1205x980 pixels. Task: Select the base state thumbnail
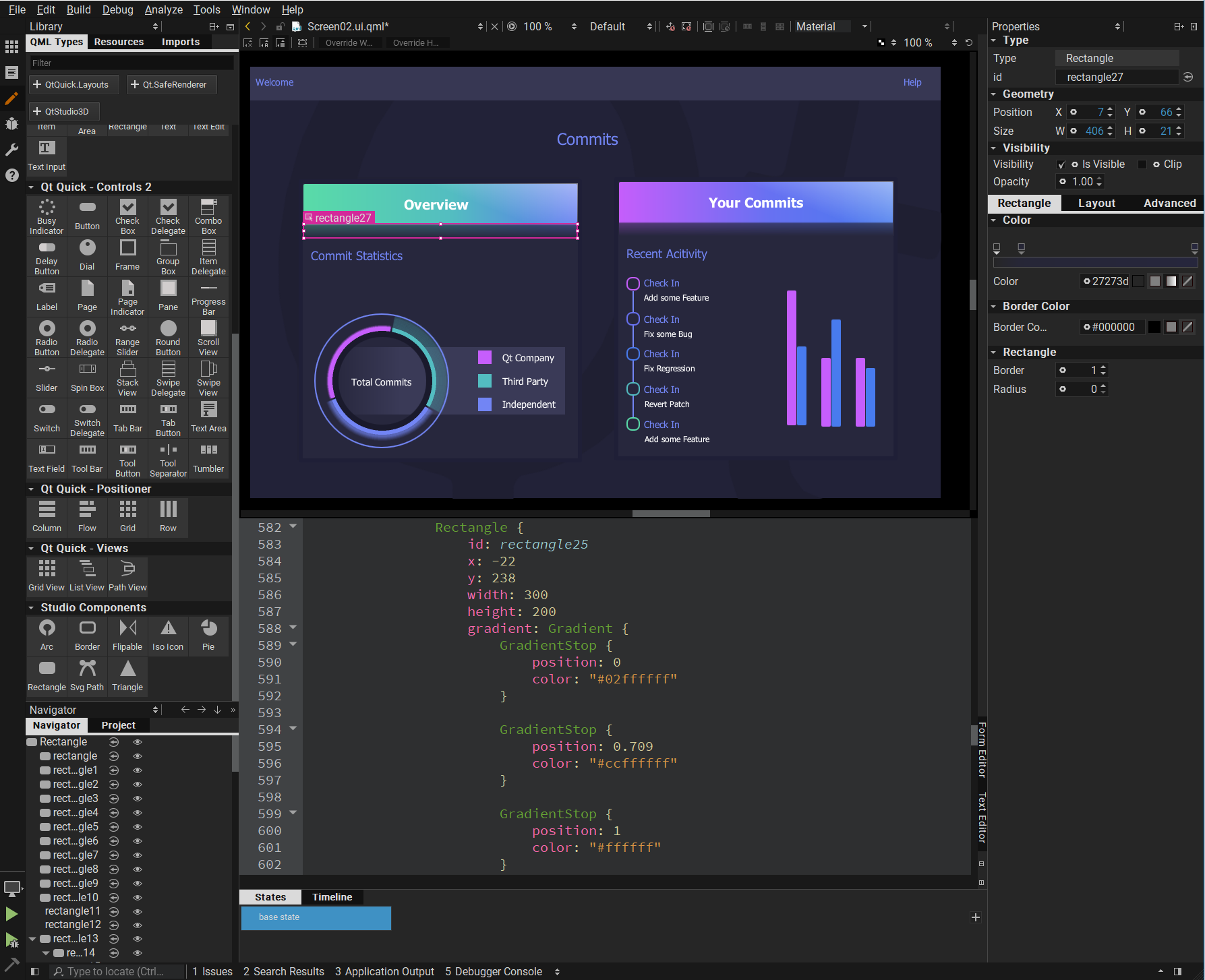tap(316, 918)
